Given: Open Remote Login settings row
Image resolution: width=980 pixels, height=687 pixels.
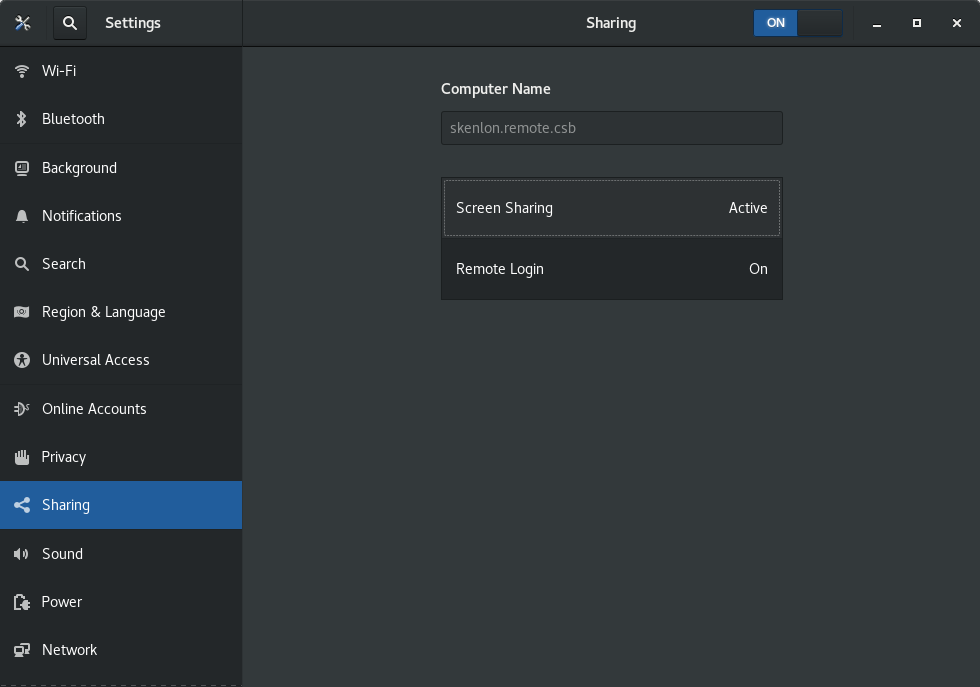Looking at the screenshot, I should (x=611, y=269).
